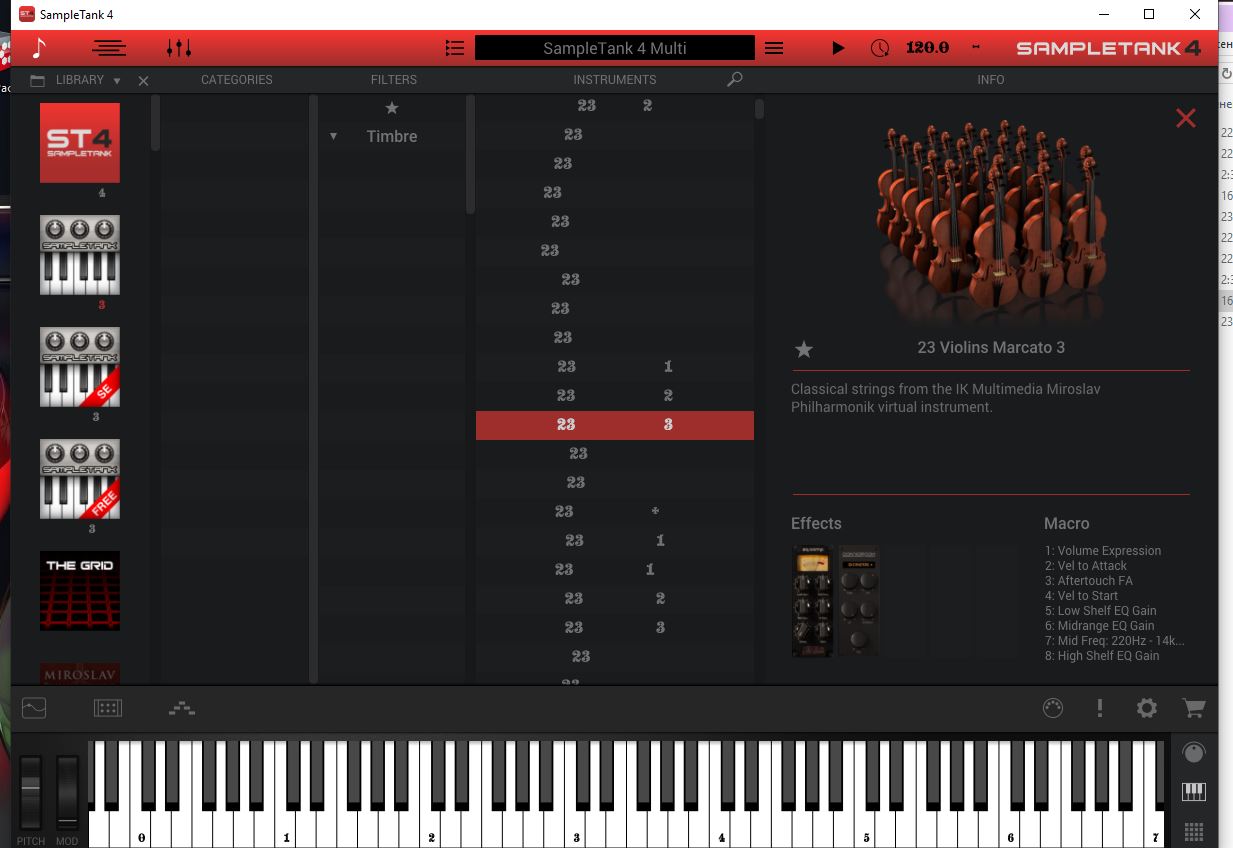Select the instrument row with an asterisk
This screenshot has width=1233, height=848.
(615, 512)
